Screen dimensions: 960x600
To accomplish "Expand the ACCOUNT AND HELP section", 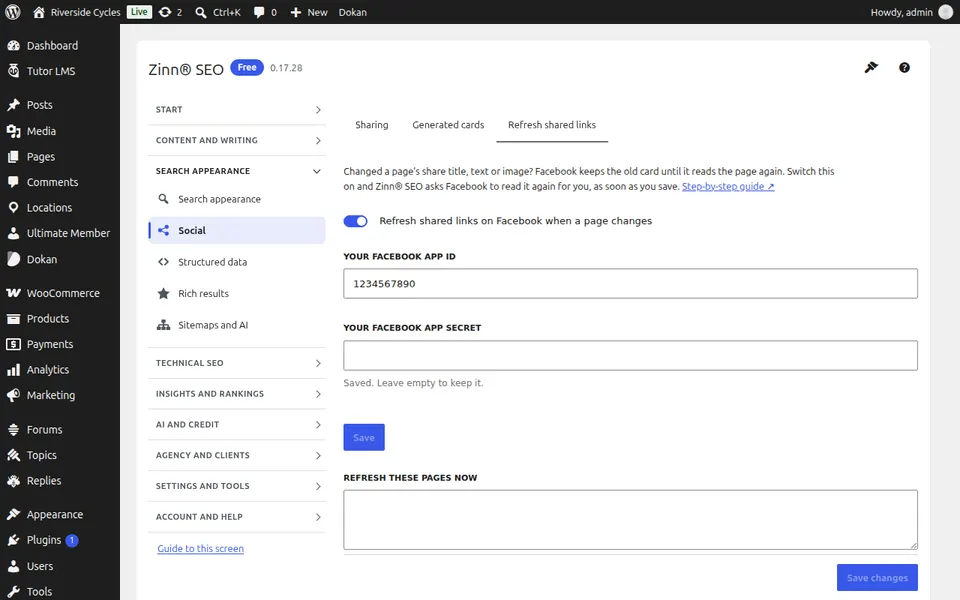I will coord(237,516).
